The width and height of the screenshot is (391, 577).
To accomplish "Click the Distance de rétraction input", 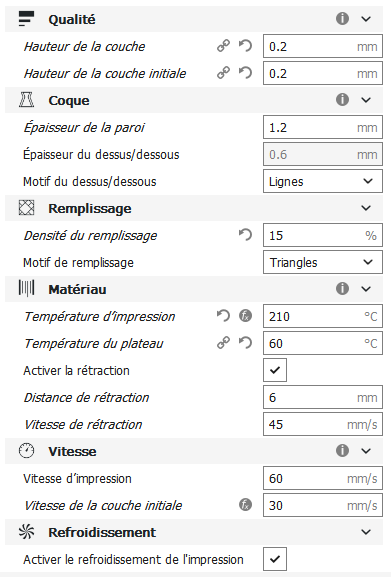I will (323, 397).
